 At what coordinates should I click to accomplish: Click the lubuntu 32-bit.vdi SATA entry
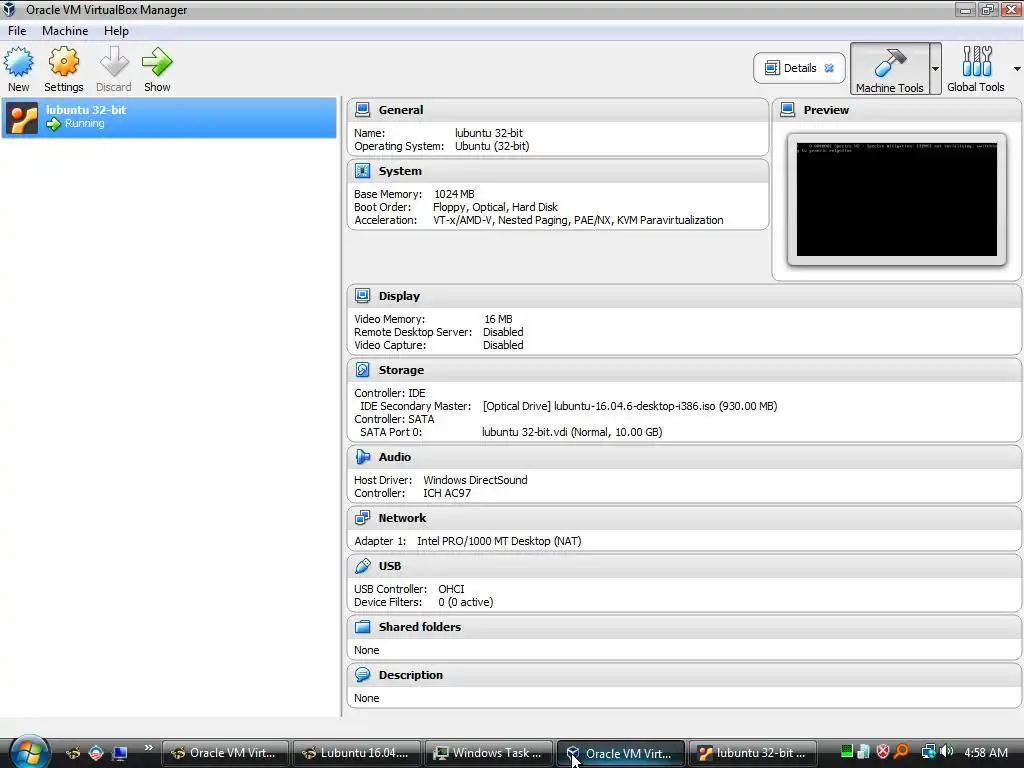572,432
